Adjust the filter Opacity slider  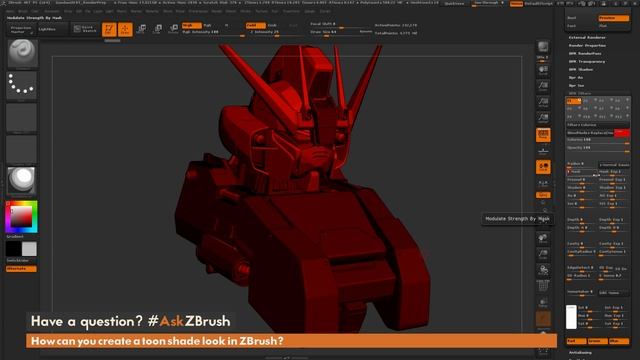pos(598,148)
